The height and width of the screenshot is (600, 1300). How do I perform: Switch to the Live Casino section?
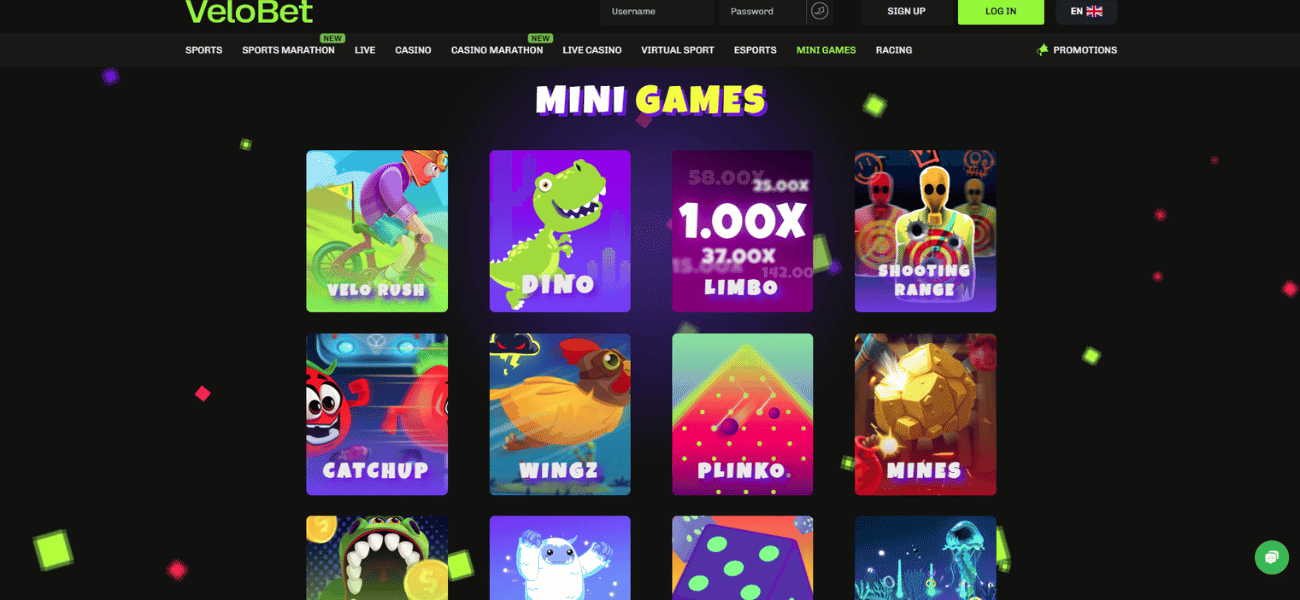(592, 50)
